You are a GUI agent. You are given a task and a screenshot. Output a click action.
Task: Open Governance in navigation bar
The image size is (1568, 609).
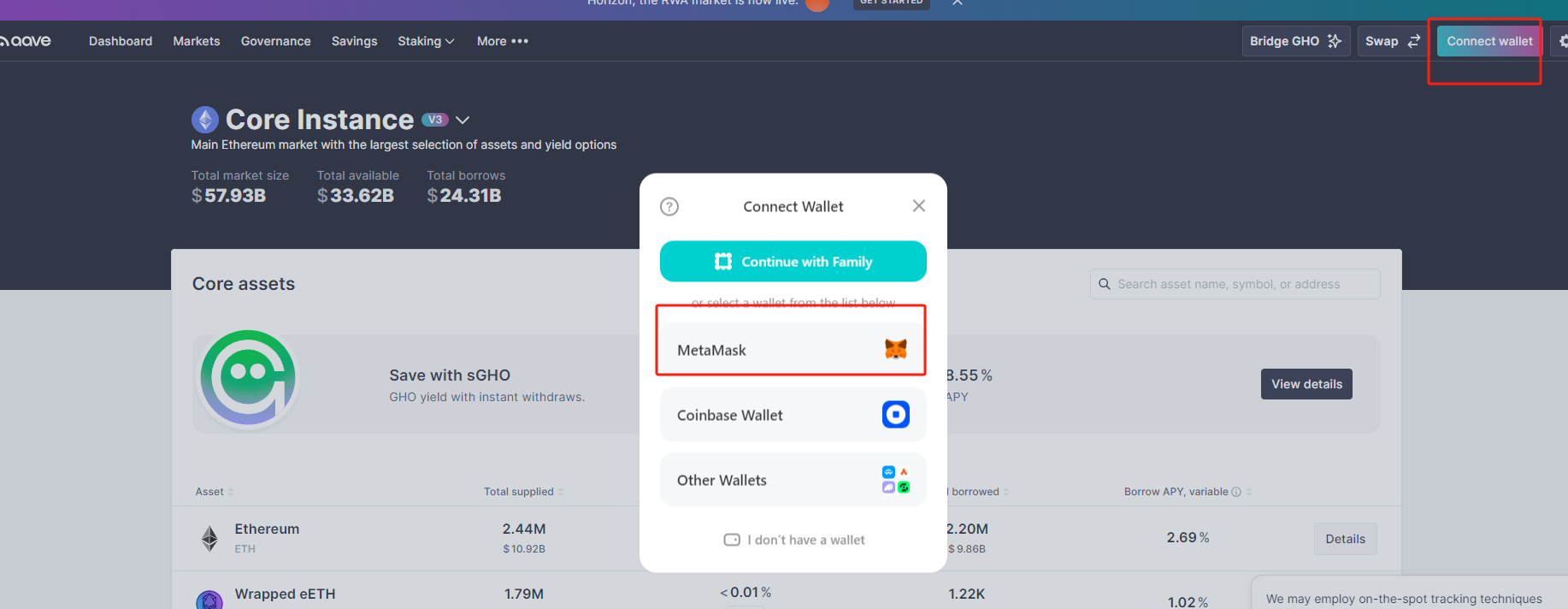click(276, 41)
